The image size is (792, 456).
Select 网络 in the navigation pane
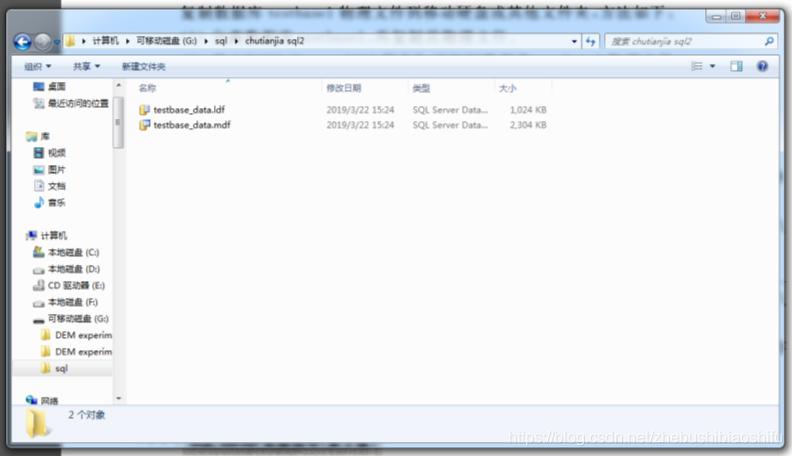coord(50,401)
